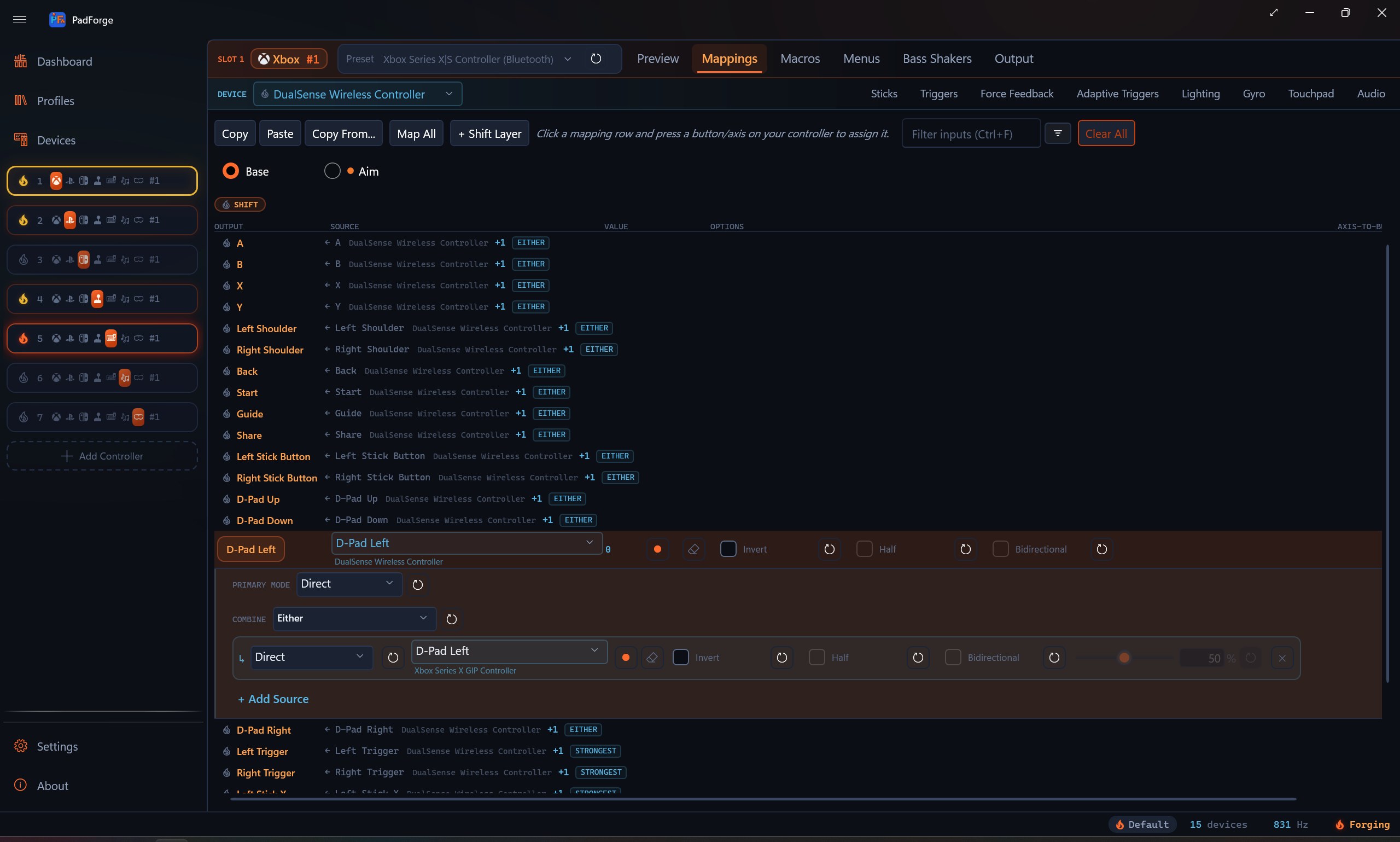The height and width of the screenshot is (842, 1400).
Task: Click eraser icon on Xbox GIP source
Action: tap(652, 658)
